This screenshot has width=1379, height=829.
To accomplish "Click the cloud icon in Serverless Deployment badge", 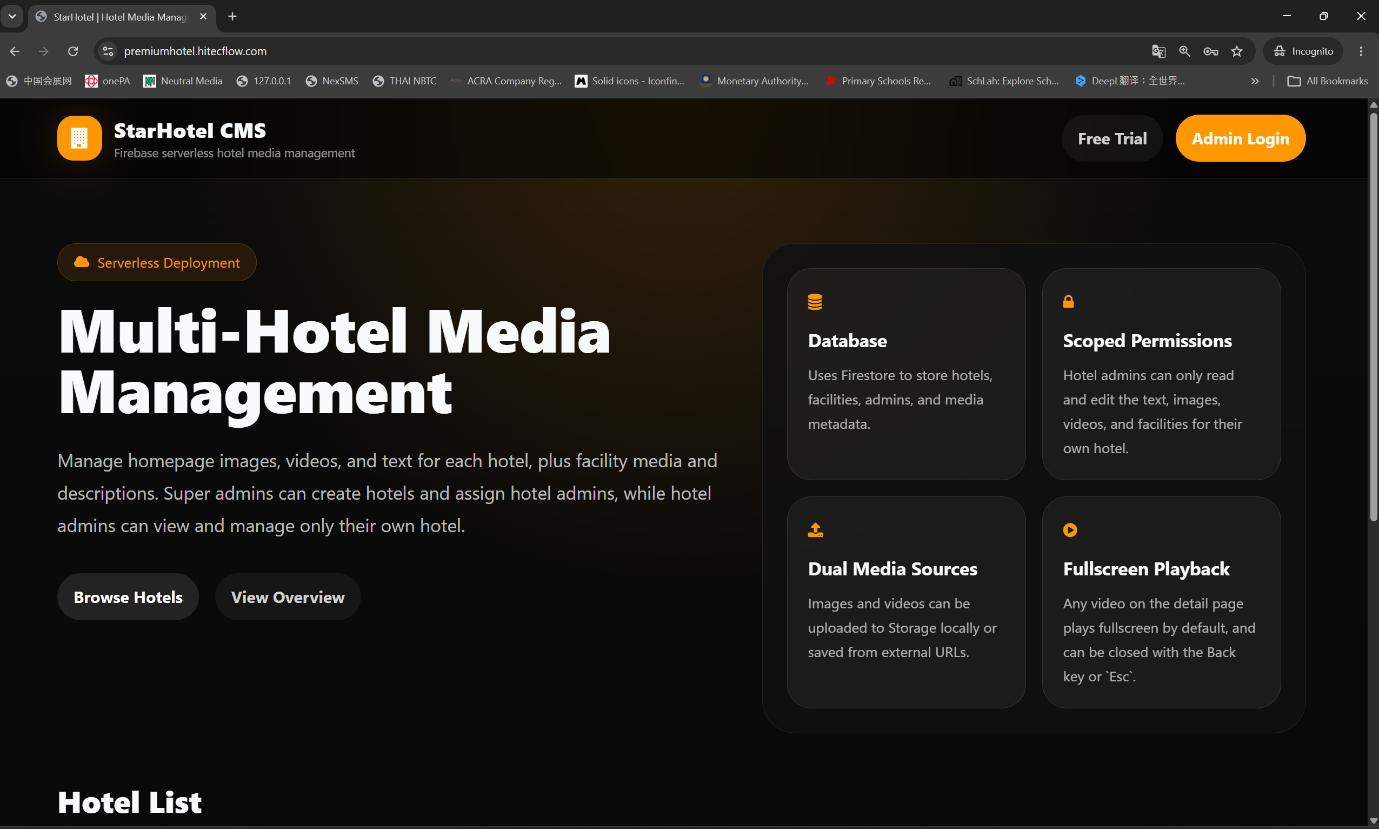I will pos(82,262).
